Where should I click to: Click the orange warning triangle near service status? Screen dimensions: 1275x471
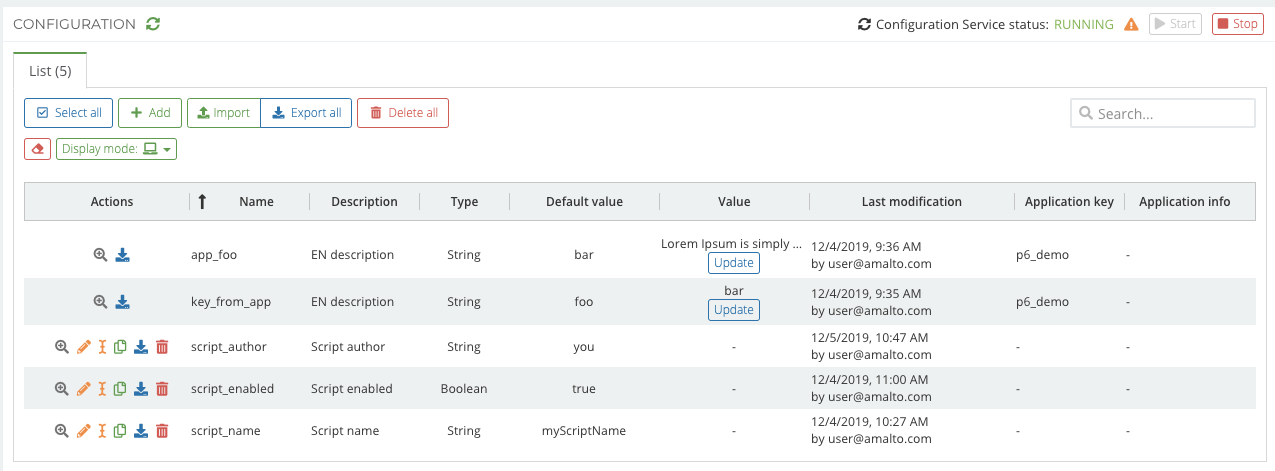(1131, 24)
